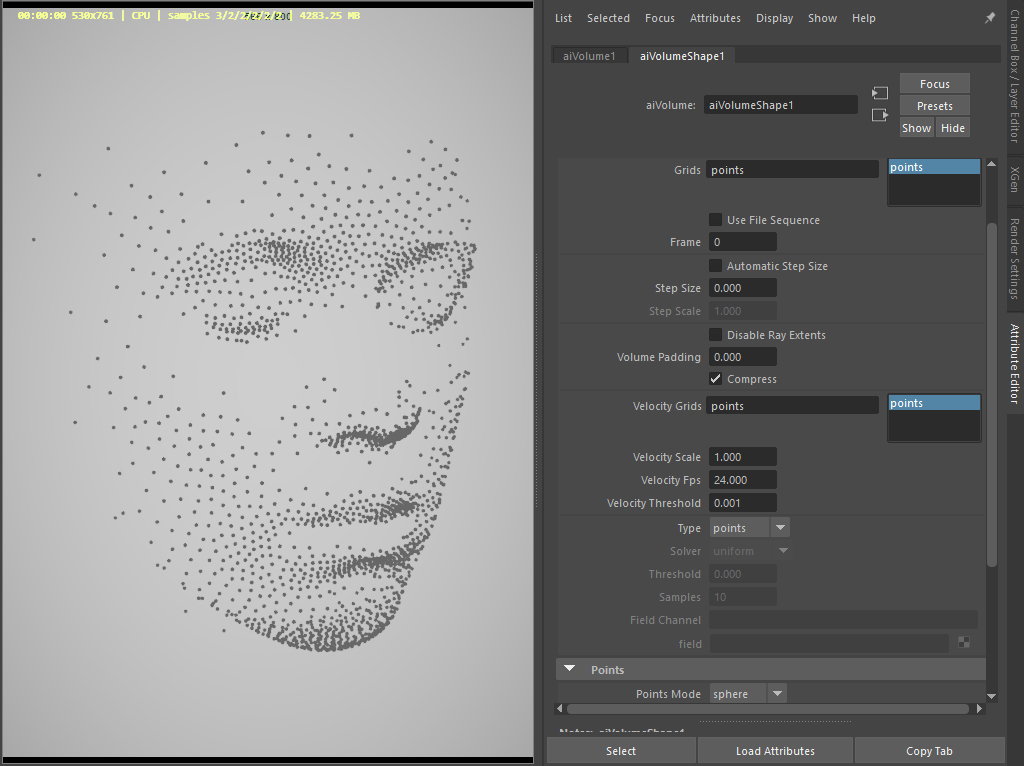
Task: Click the output connection arrow icon
Action: click(879, 115)
